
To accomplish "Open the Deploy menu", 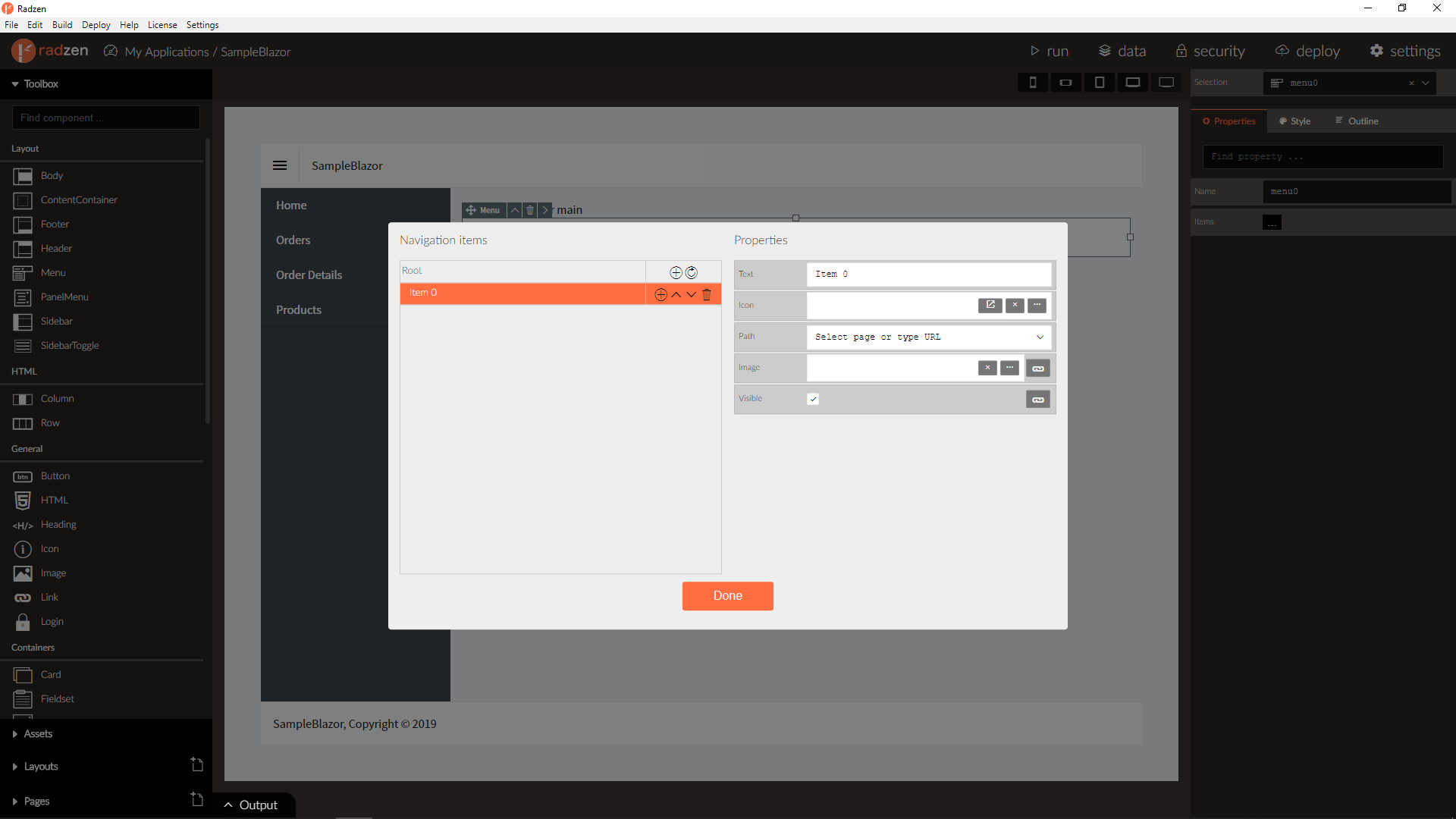I will [x=96, y=25].
